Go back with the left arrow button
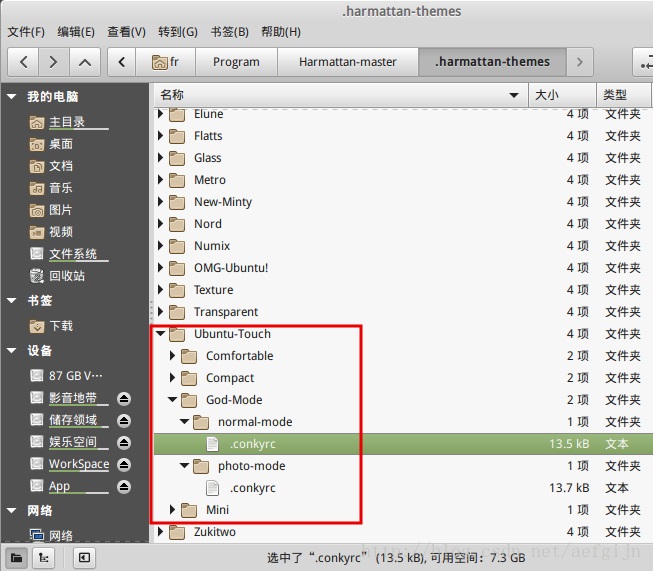This screenshot has height=571, width=653. pyautogui.click(x=23, y=62)
